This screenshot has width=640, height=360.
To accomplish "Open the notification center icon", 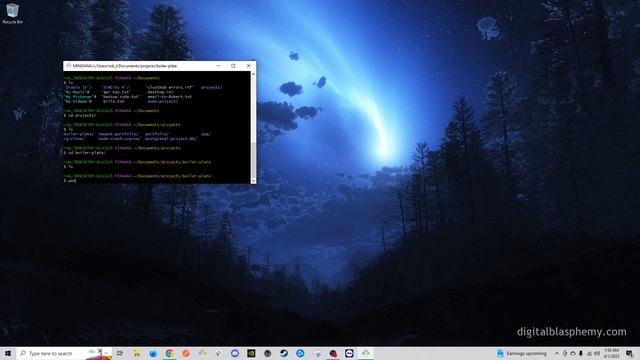I will pyautogui.click(x=629, y=353).
